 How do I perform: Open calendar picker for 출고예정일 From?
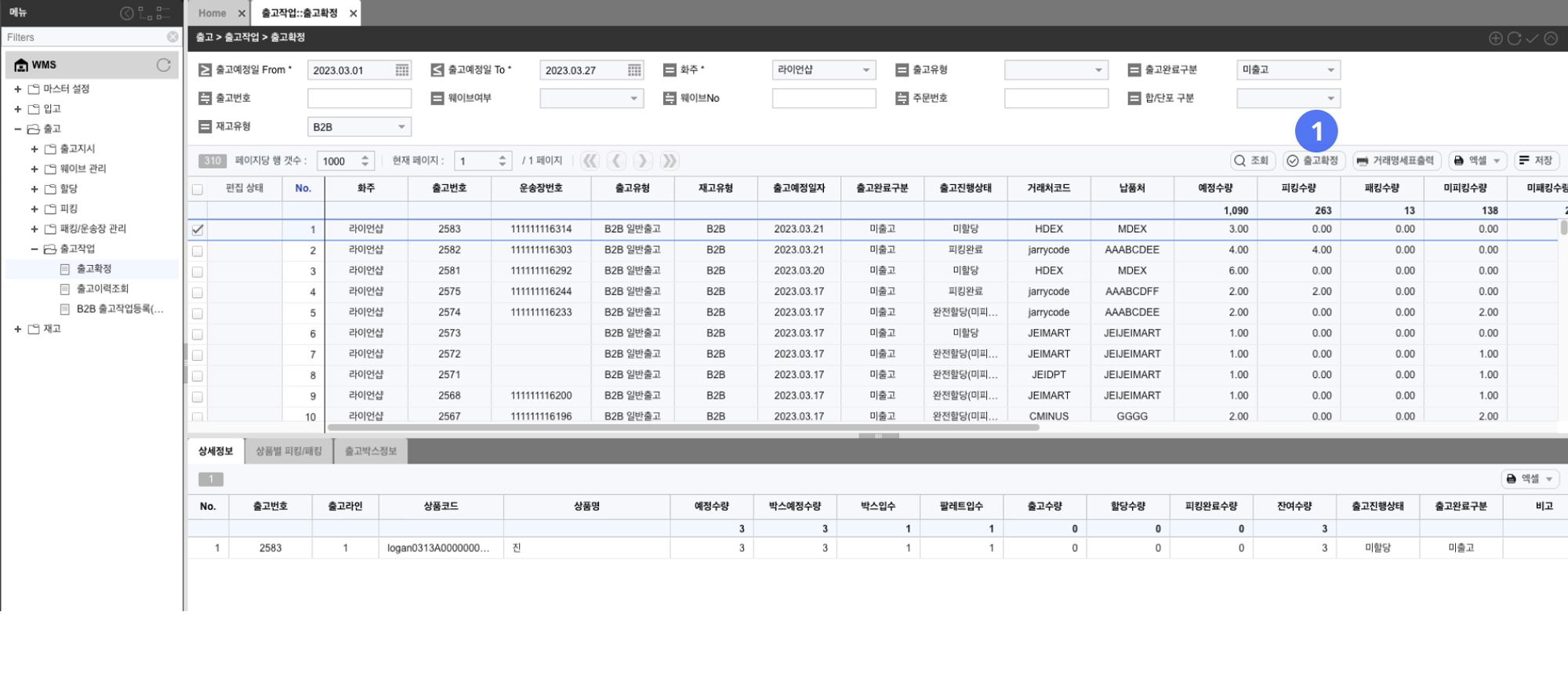click(x=401, y=71)
